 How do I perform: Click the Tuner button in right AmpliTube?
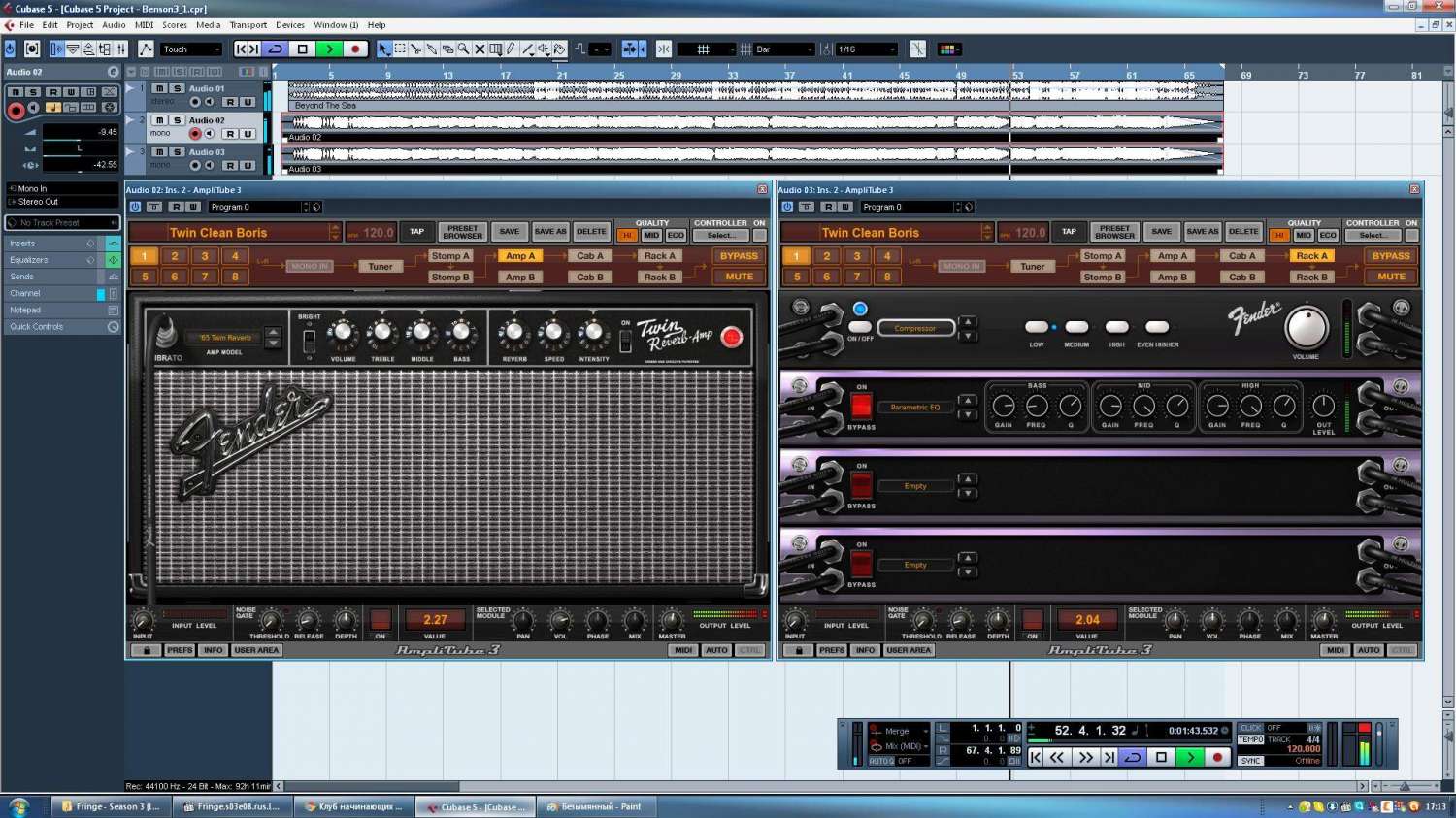point(1033,267)
